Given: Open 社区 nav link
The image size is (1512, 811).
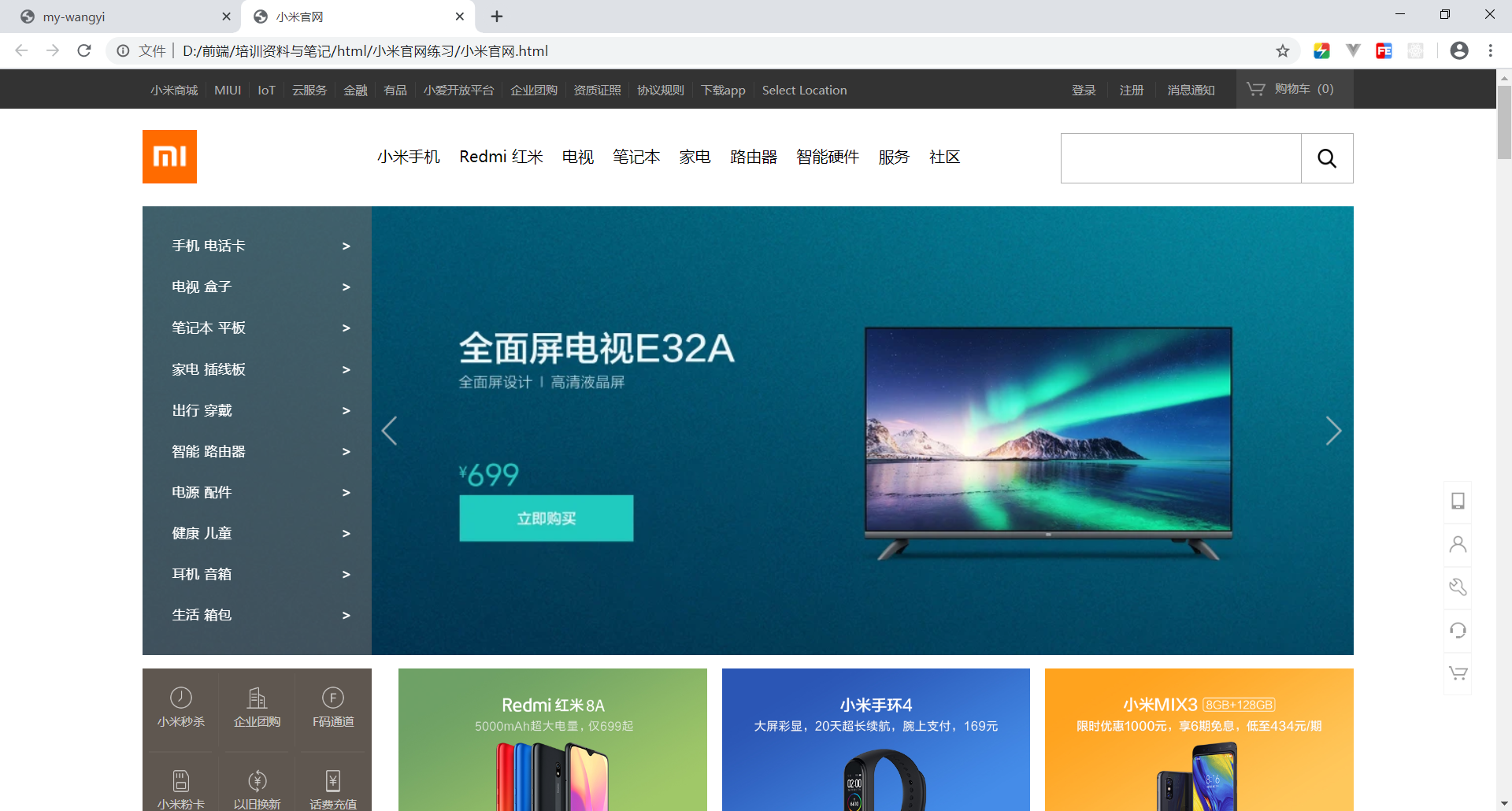Looking at the screenshot, I should [945, 157].
